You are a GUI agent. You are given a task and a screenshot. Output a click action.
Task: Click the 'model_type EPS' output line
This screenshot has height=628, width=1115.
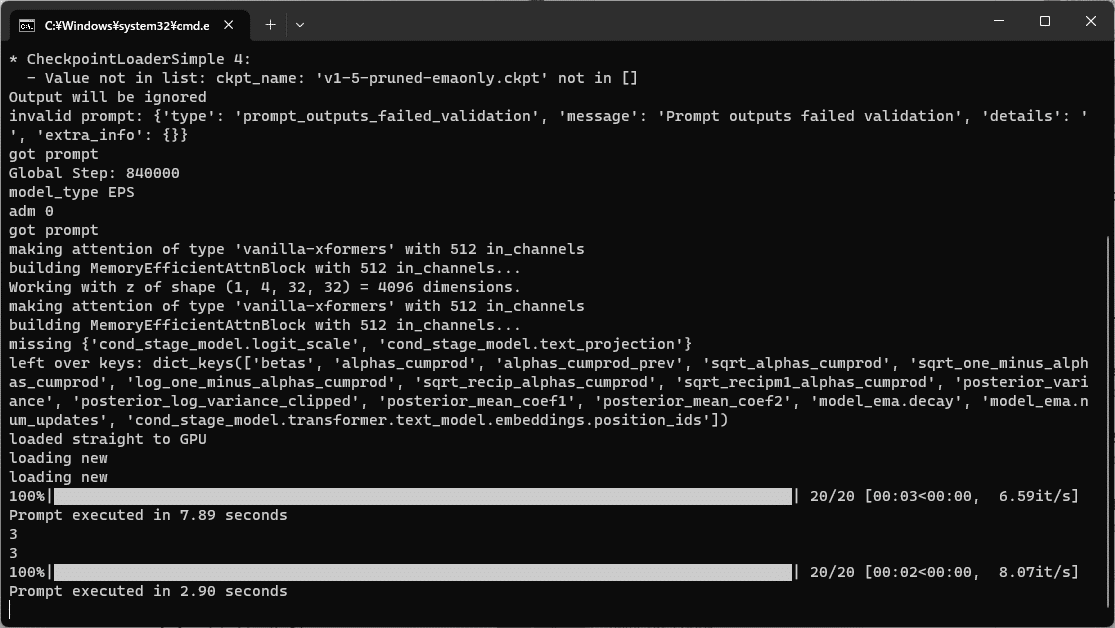(x=71, y=192)
